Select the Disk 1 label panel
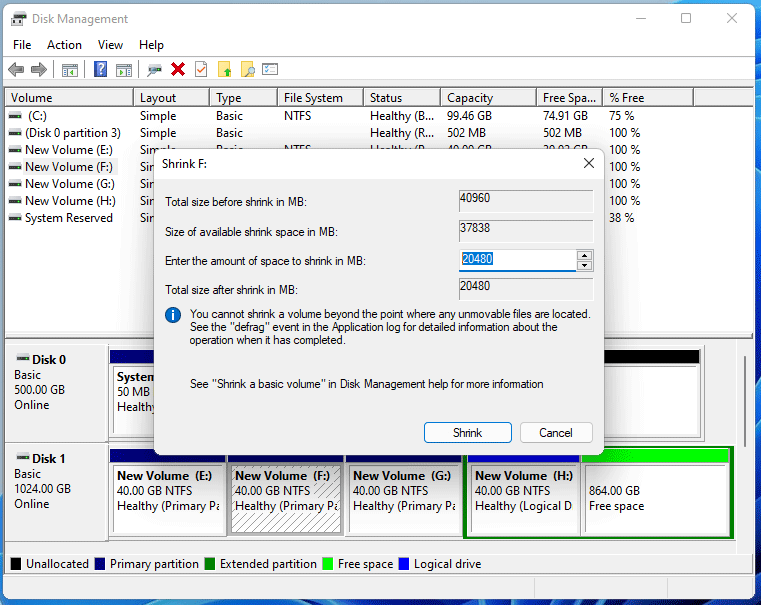Screen dimensions: 761x605 click(56, 491)
